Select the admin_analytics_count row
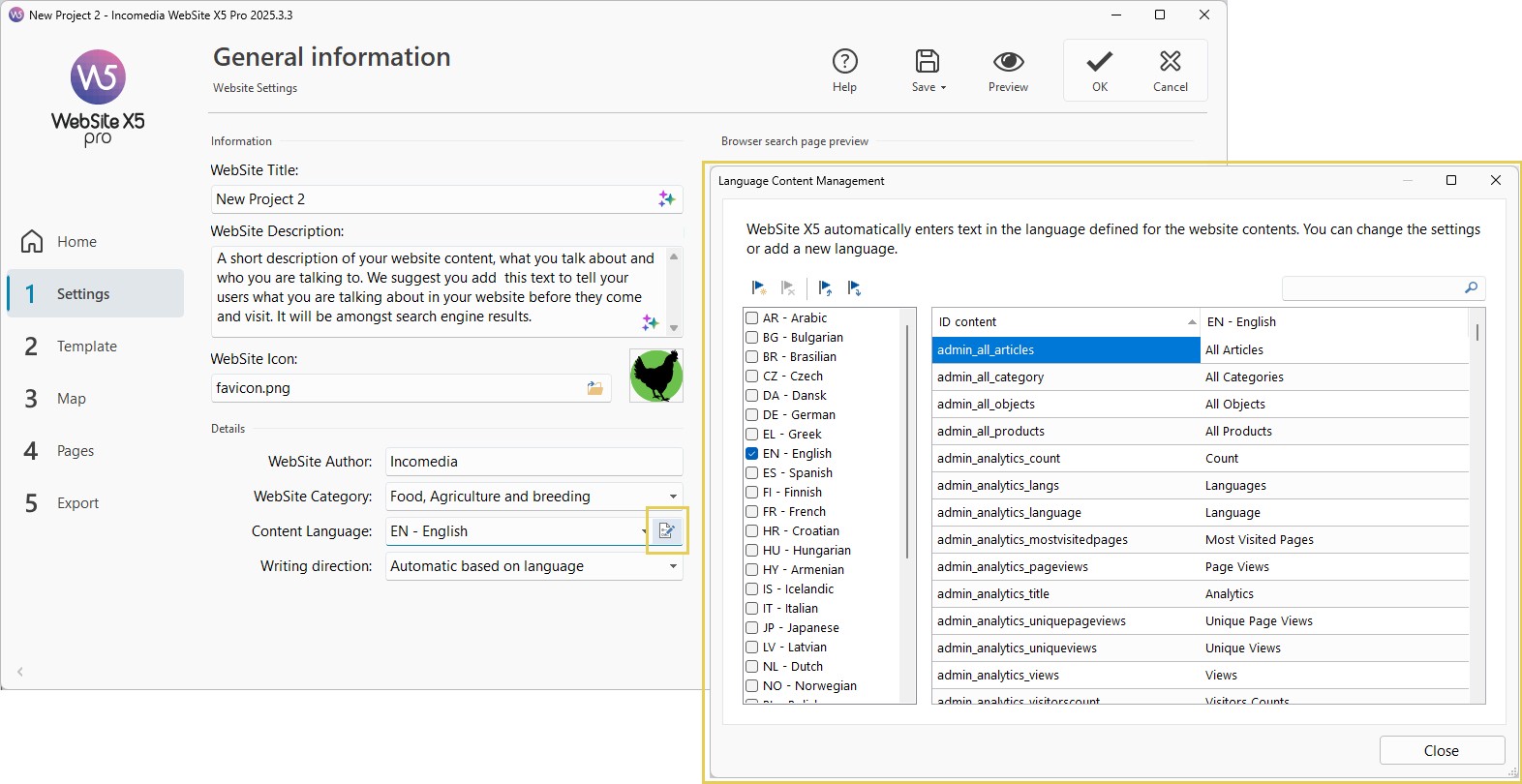This screenshot has height=784, width=1522. pyautogui.click(x=1200, y=458)
